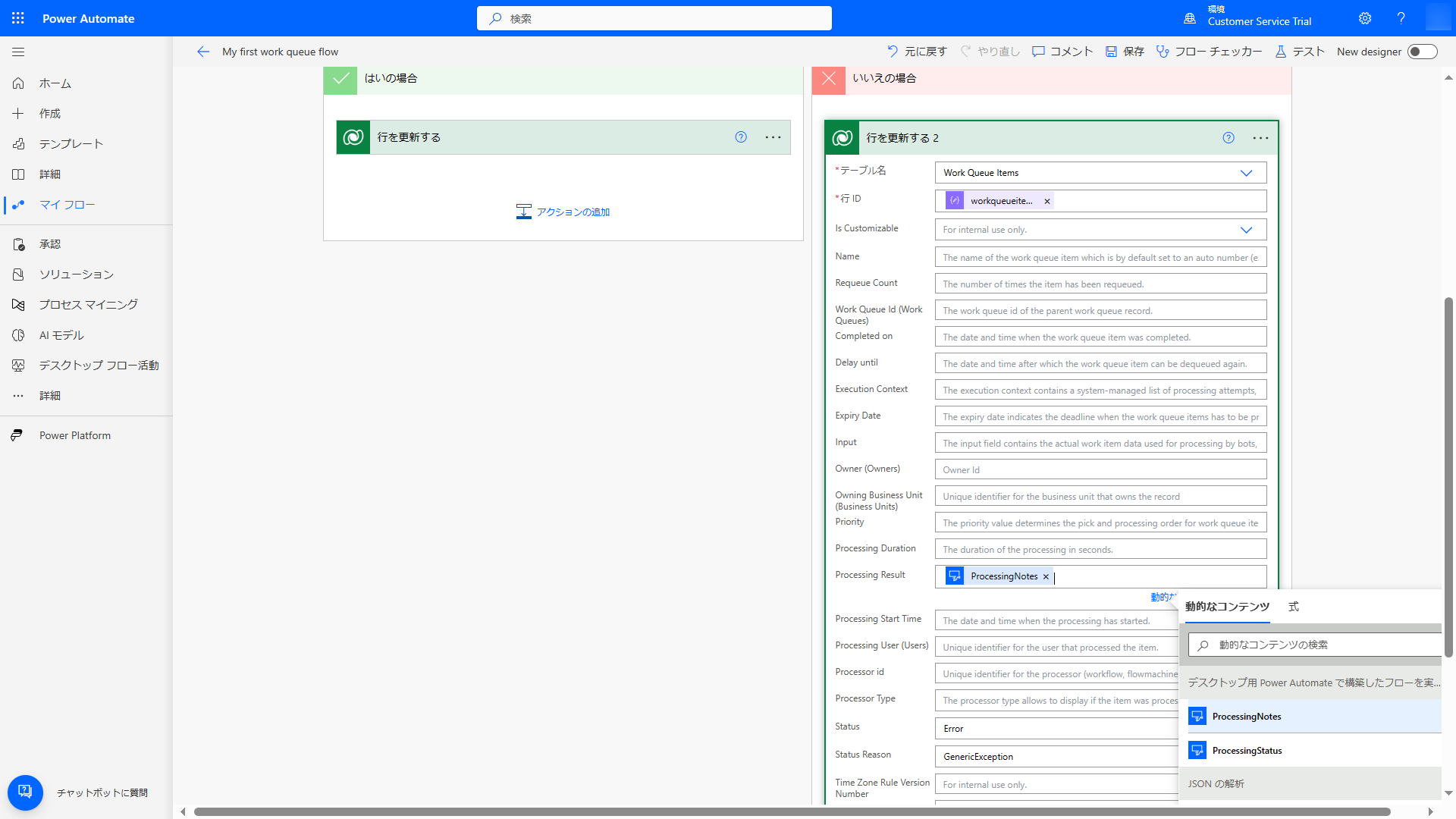The image size is (1456, 819).
Task: Open help for 行を更新する action
Action: click(741, 137)
